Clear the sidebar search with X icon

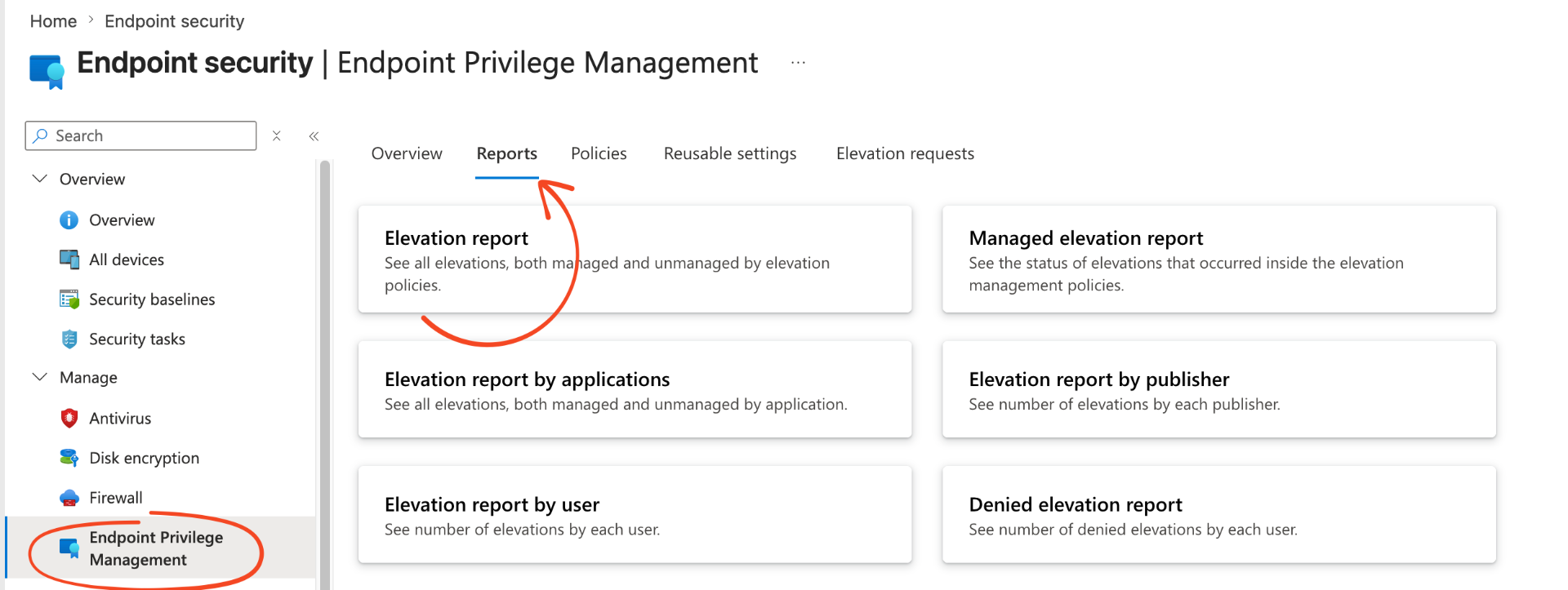(x=277, y=135)
